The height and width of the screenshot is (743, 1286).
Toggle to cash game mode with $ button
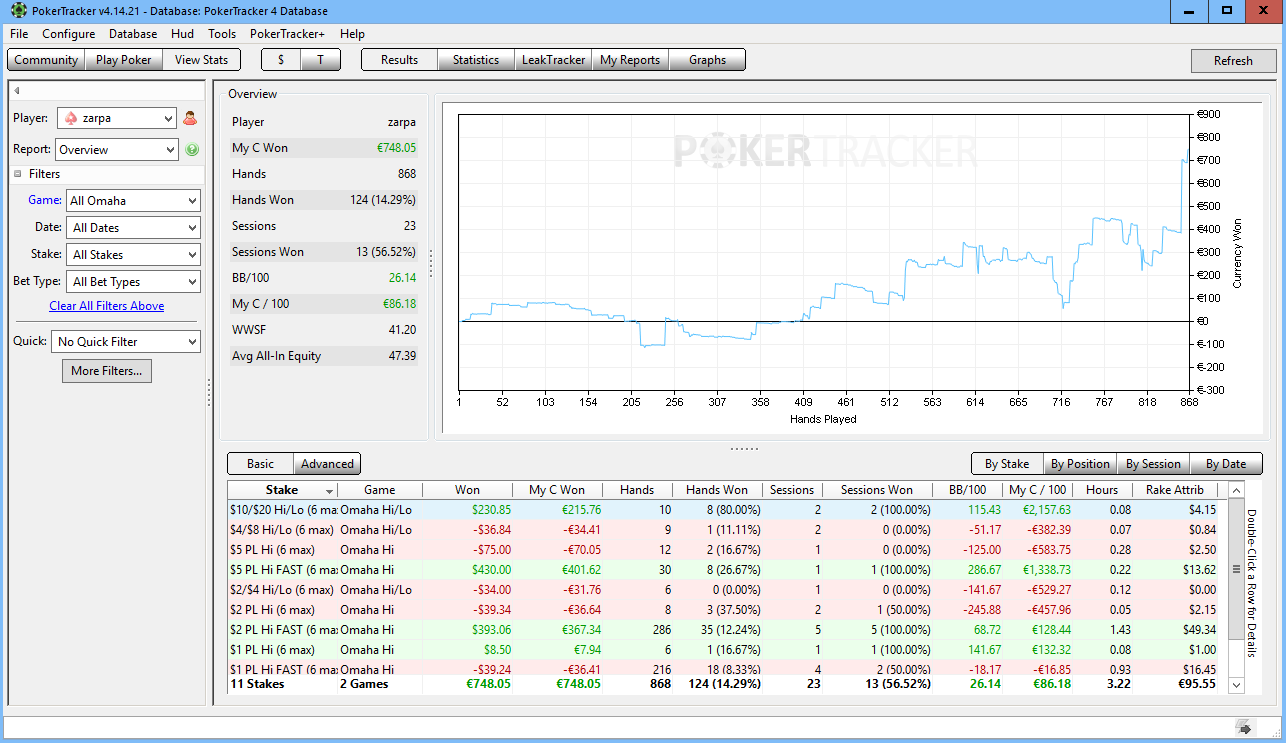coord(281,60)
